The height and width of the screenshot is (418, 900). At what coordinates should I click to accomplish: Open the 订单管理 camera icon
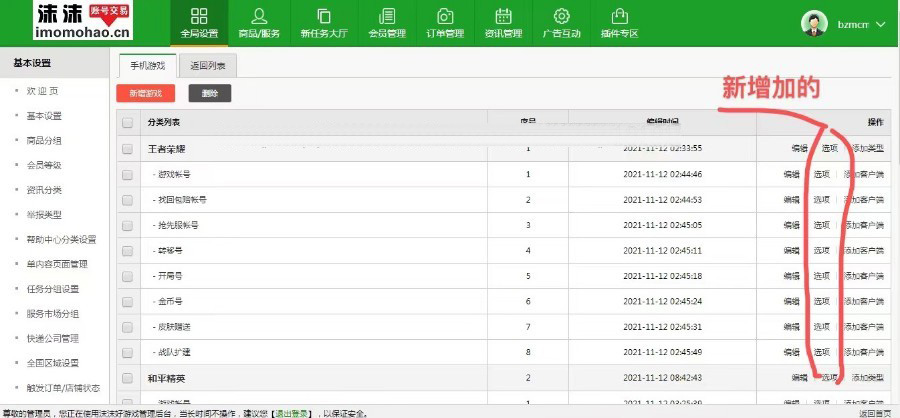445,17
